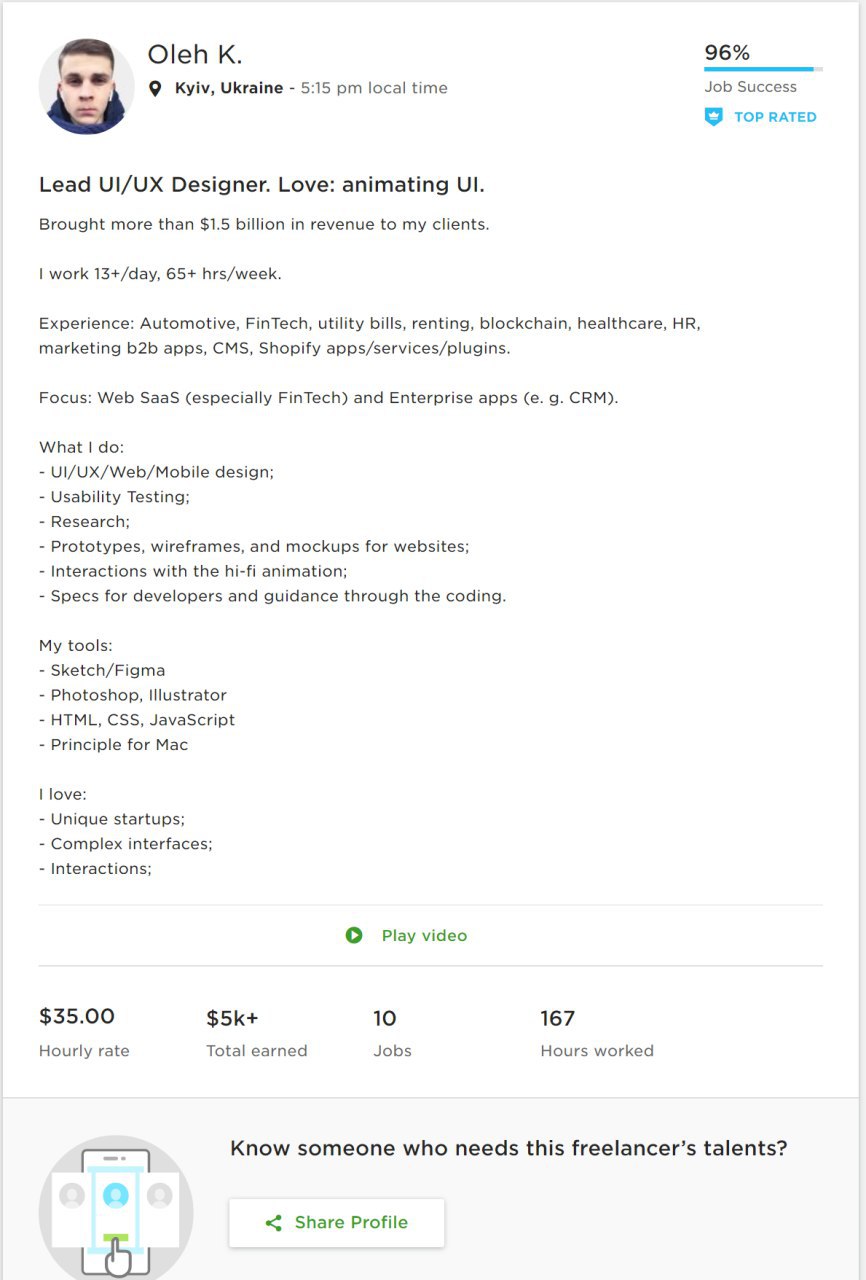Click the Play video link text

(x=424, y=936)
